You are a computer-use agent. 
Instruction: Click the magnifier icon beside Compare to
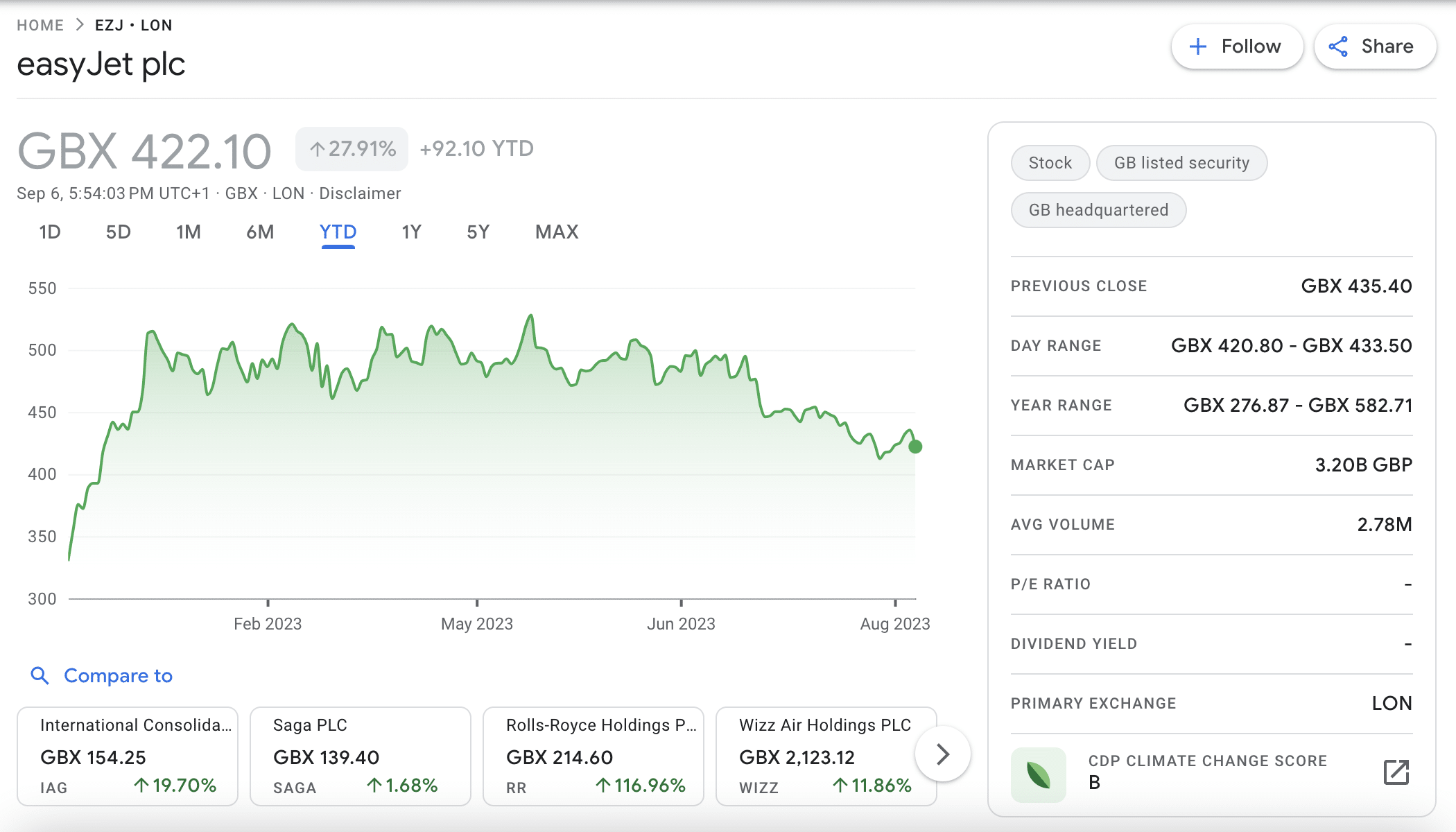(40, 675)
